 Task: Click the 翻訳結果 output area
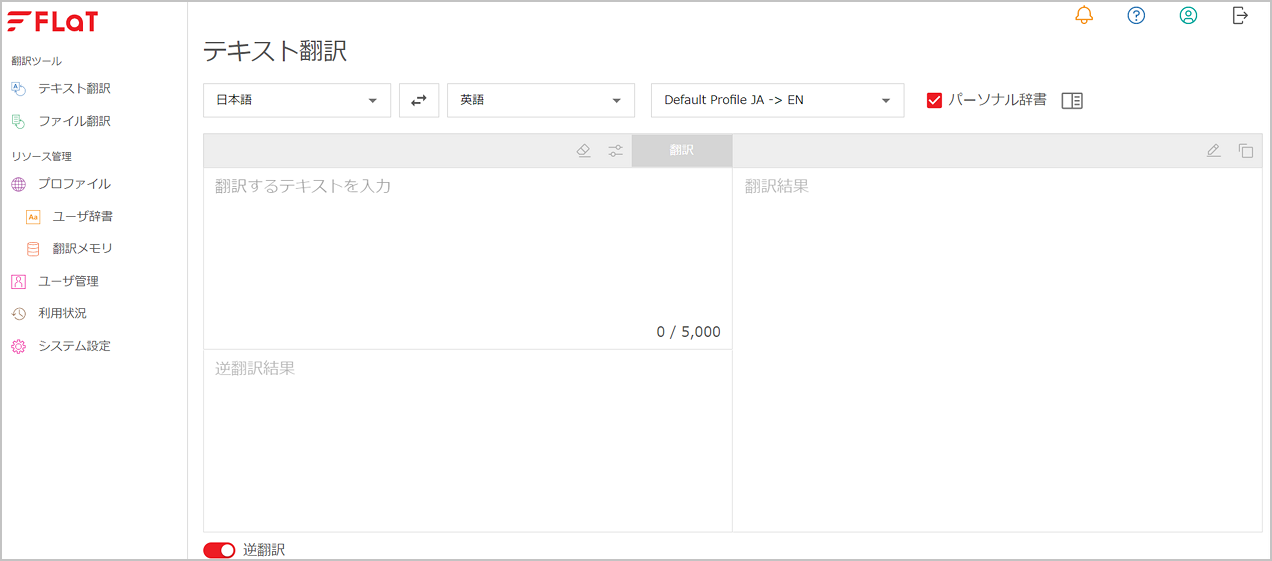[x=997, y=349]
